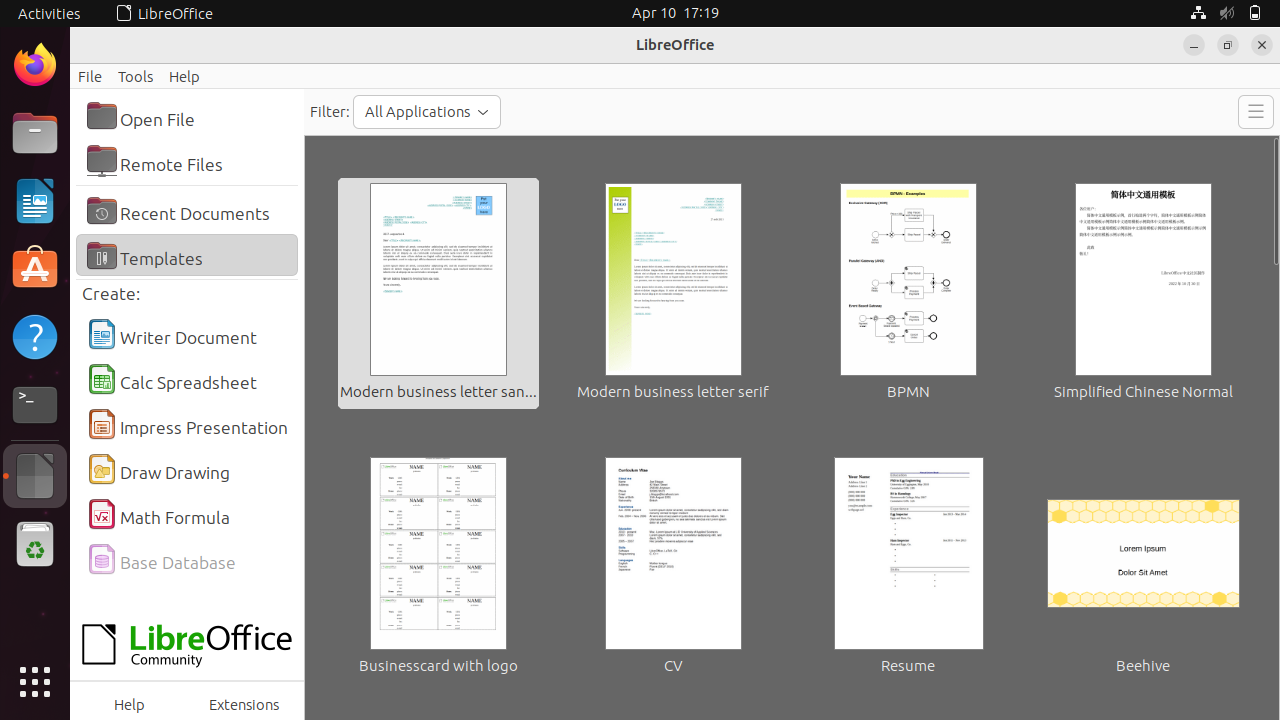
Task: Create a new Calc Spreadsheet
Action: (x=187, y=382)
